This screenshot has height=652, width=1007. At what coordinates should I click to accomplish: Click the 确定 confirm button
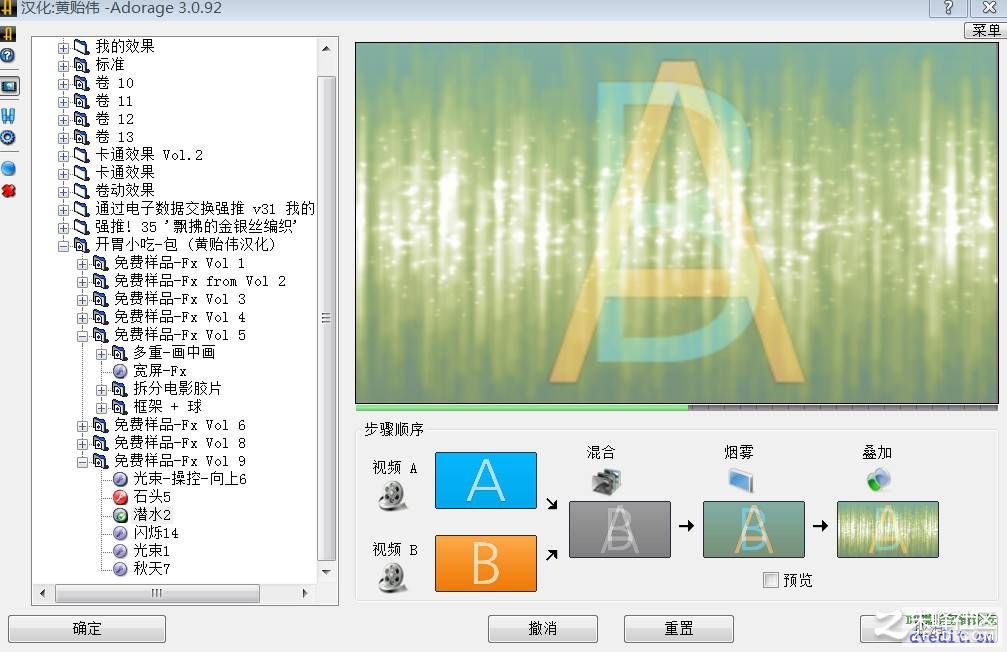click(x=87, y=628)
